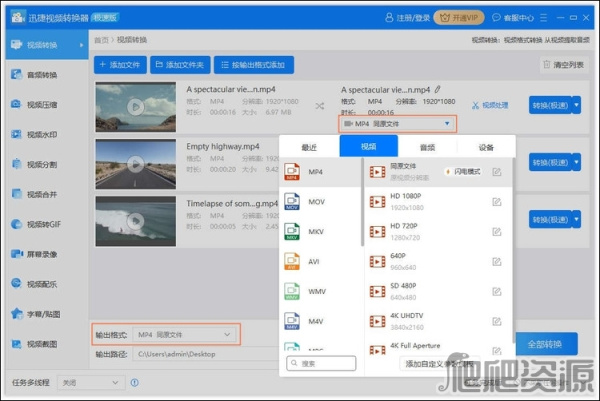Click the 添加文件夹 button
Viewport: 600px width, 401px height.
point(180,65)
